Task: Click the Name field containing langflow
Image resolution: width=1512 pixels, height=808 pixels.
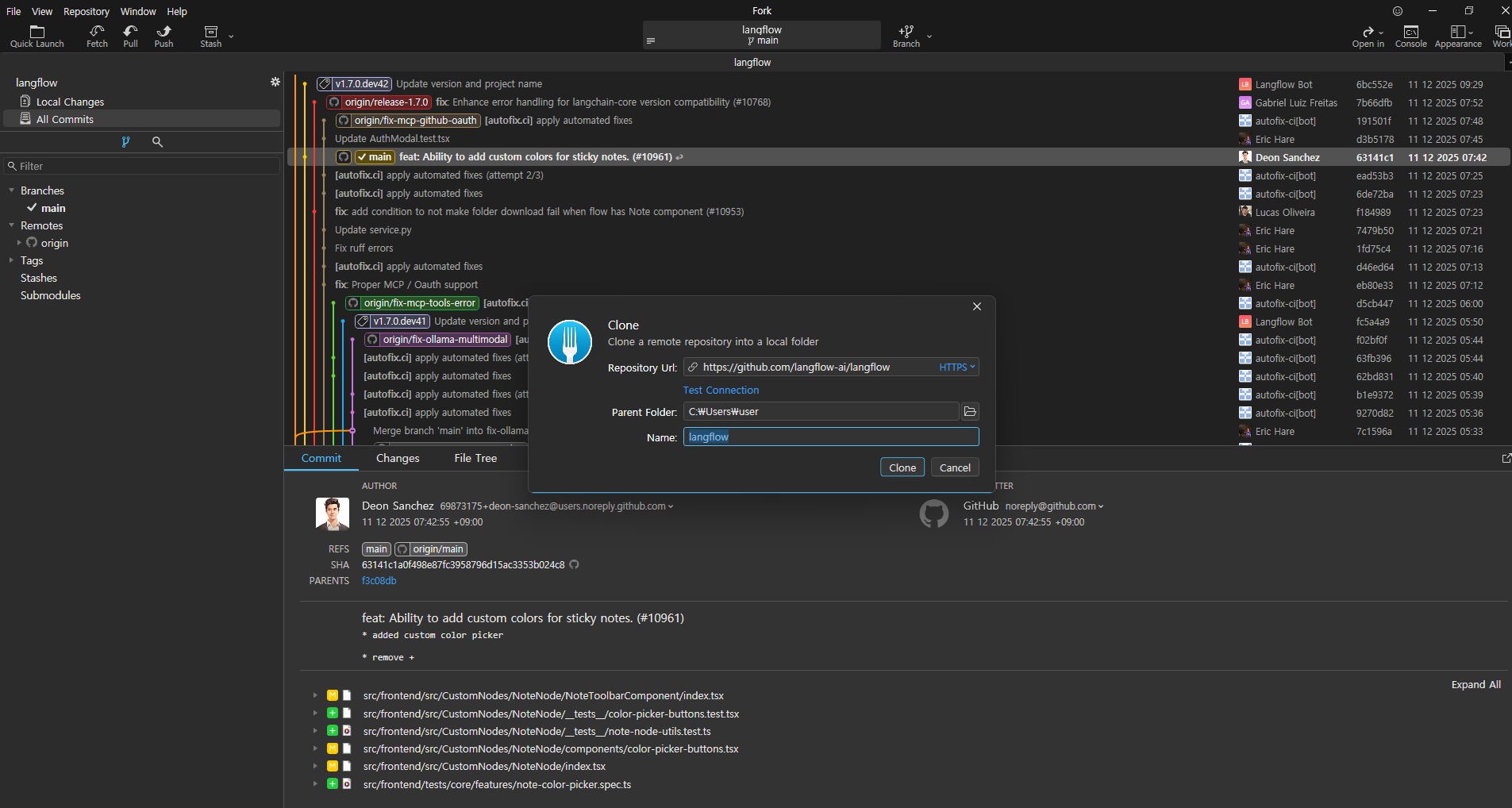Action: 831,437
